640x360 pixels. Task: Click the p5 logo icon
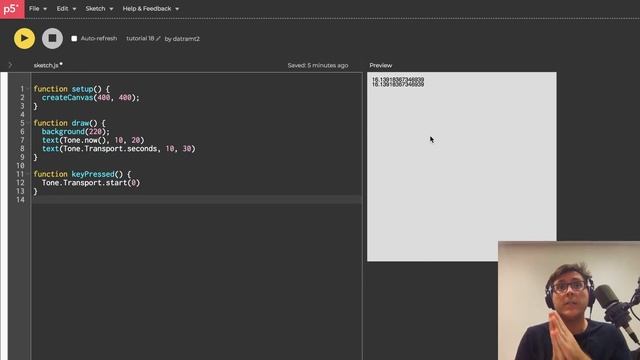12,9
